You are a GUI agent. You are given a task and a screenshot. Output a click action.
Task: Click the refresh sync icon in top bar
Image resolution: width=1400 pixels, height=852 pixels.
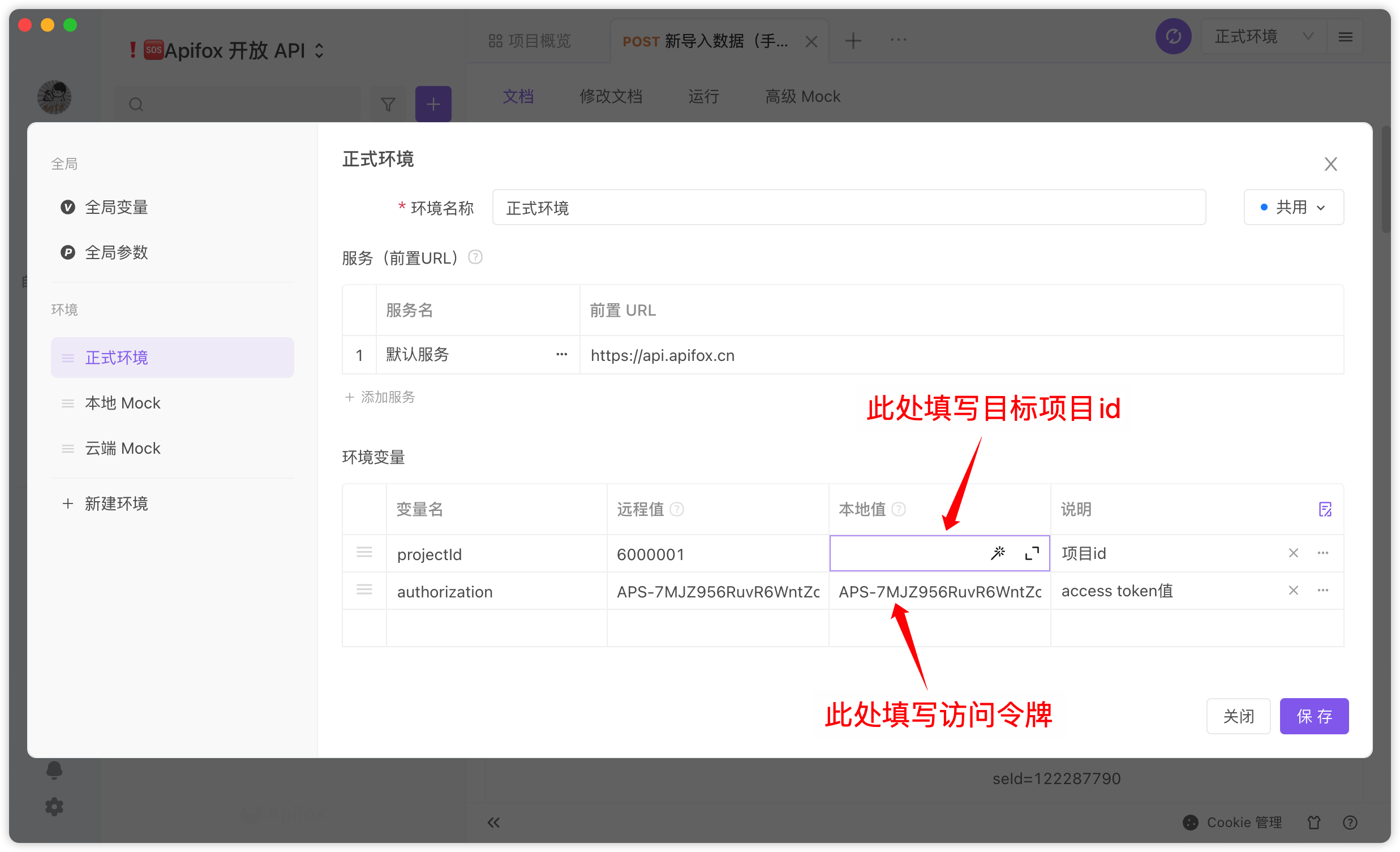1173,37
